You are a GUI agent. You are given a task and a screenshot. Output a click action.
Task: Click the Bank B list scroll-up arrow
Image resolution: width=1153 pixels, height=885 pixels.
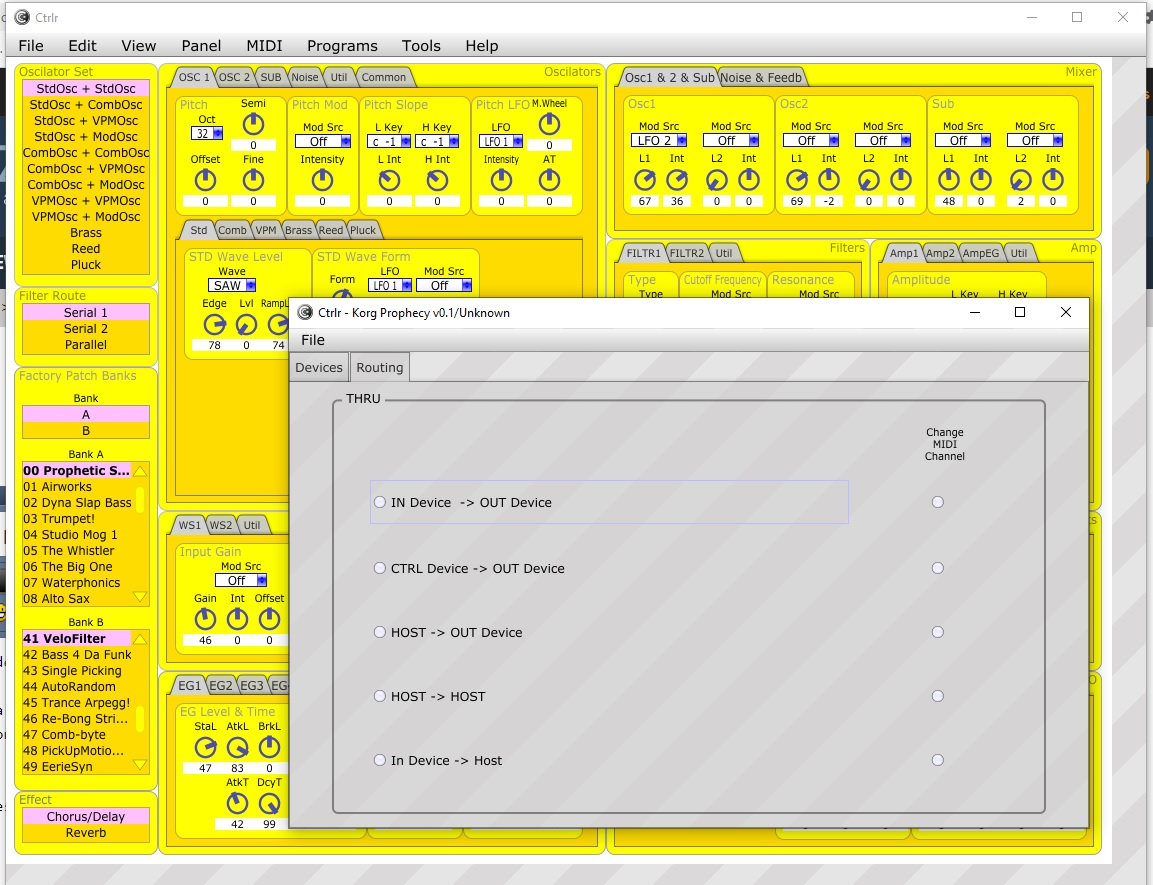[140, 639]
